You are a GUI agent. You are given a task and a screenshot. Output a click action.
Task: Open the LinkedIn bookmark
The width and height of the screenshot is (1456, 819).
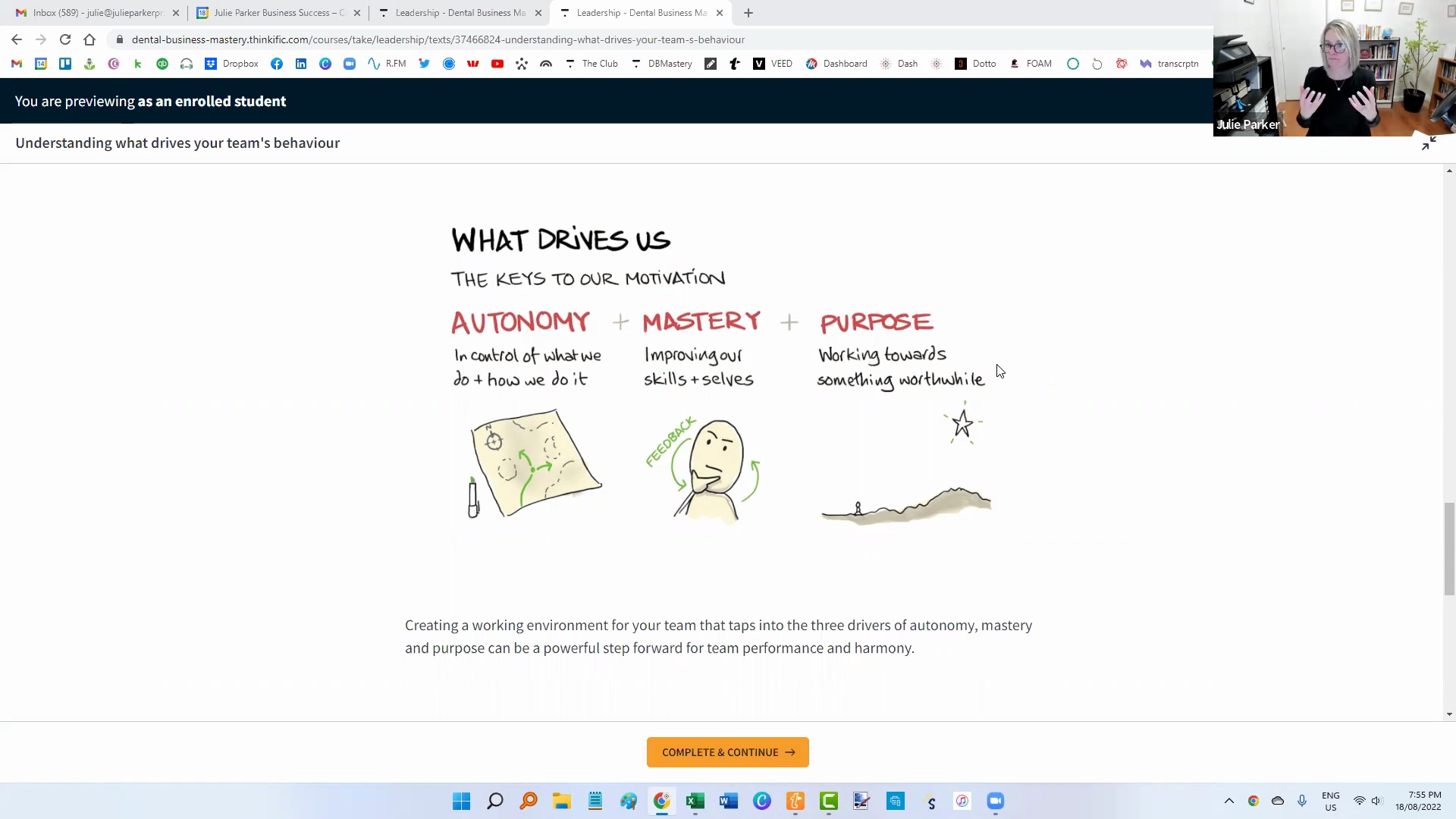pyautogui.click(x=301, y=64)
